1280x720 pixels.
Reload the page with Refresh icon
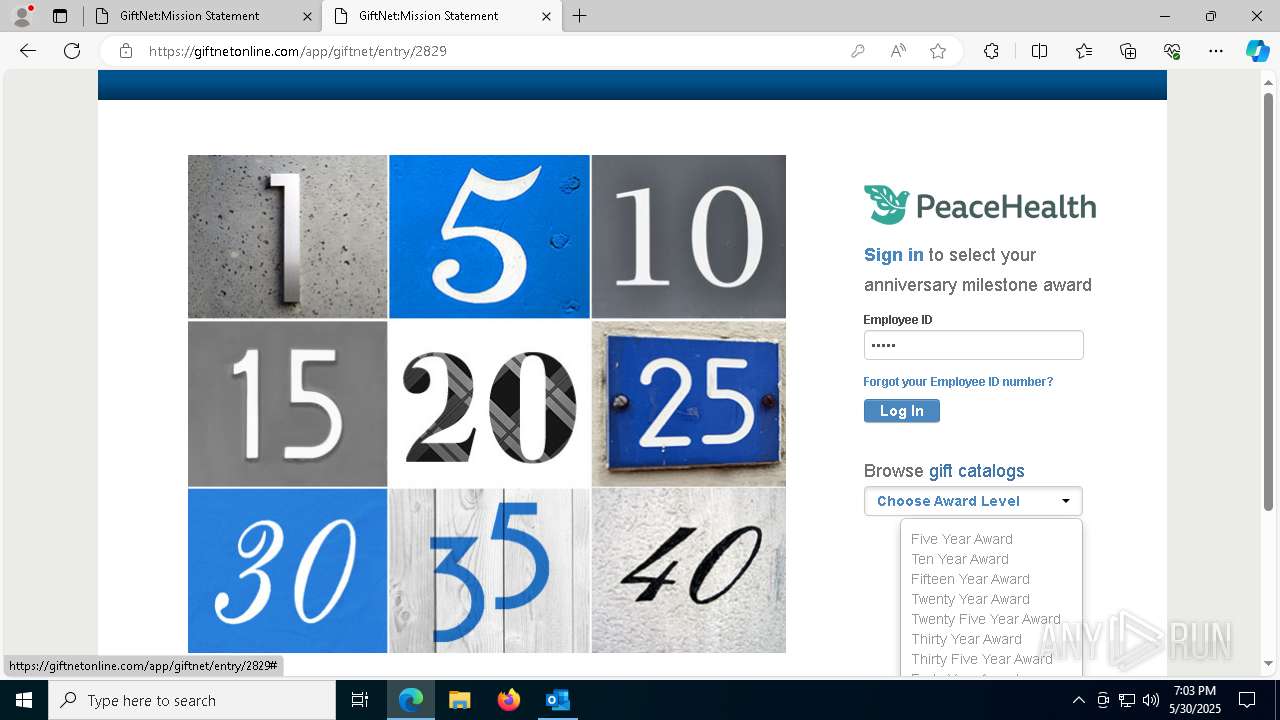72,51
